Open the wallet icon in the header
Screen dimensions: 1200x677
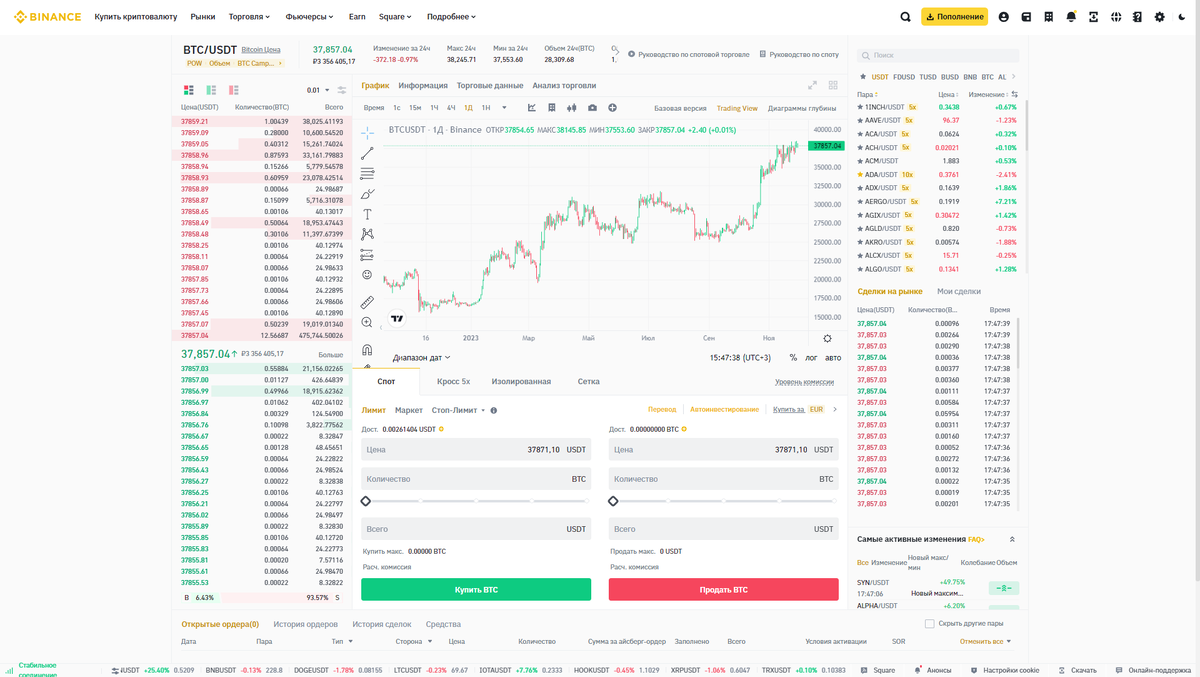(1026, 17)
